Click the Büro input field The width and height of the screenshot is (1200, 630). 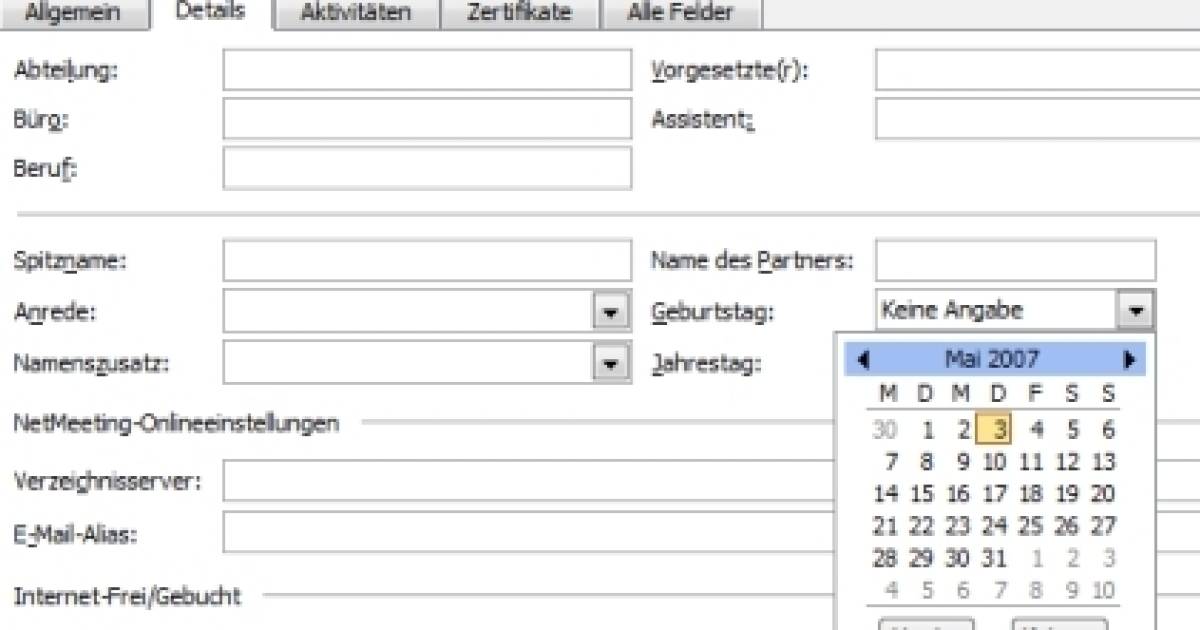427,118
